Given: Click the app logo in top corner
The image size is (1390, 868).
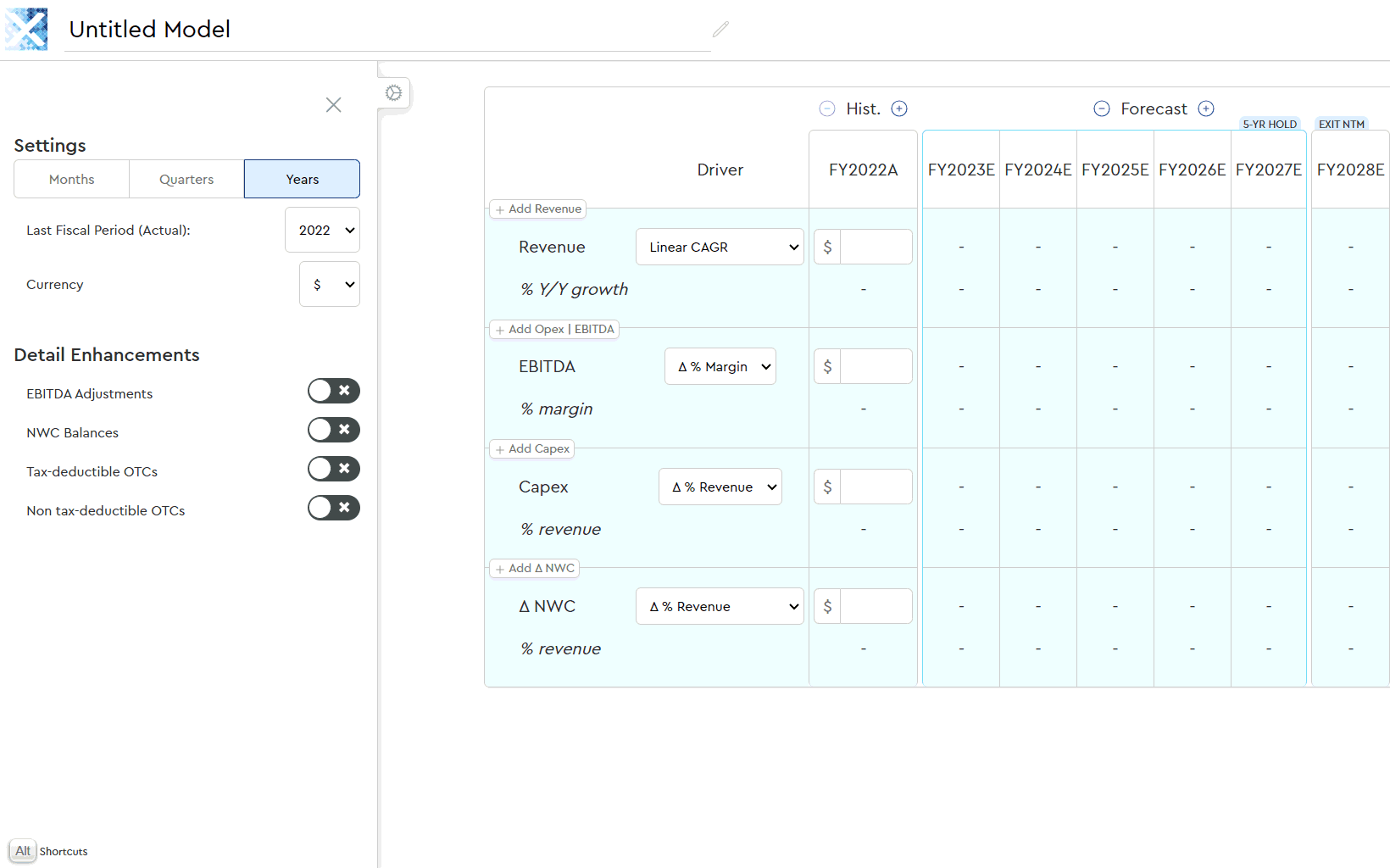Looking at the screenshot, I should [26, 30].
